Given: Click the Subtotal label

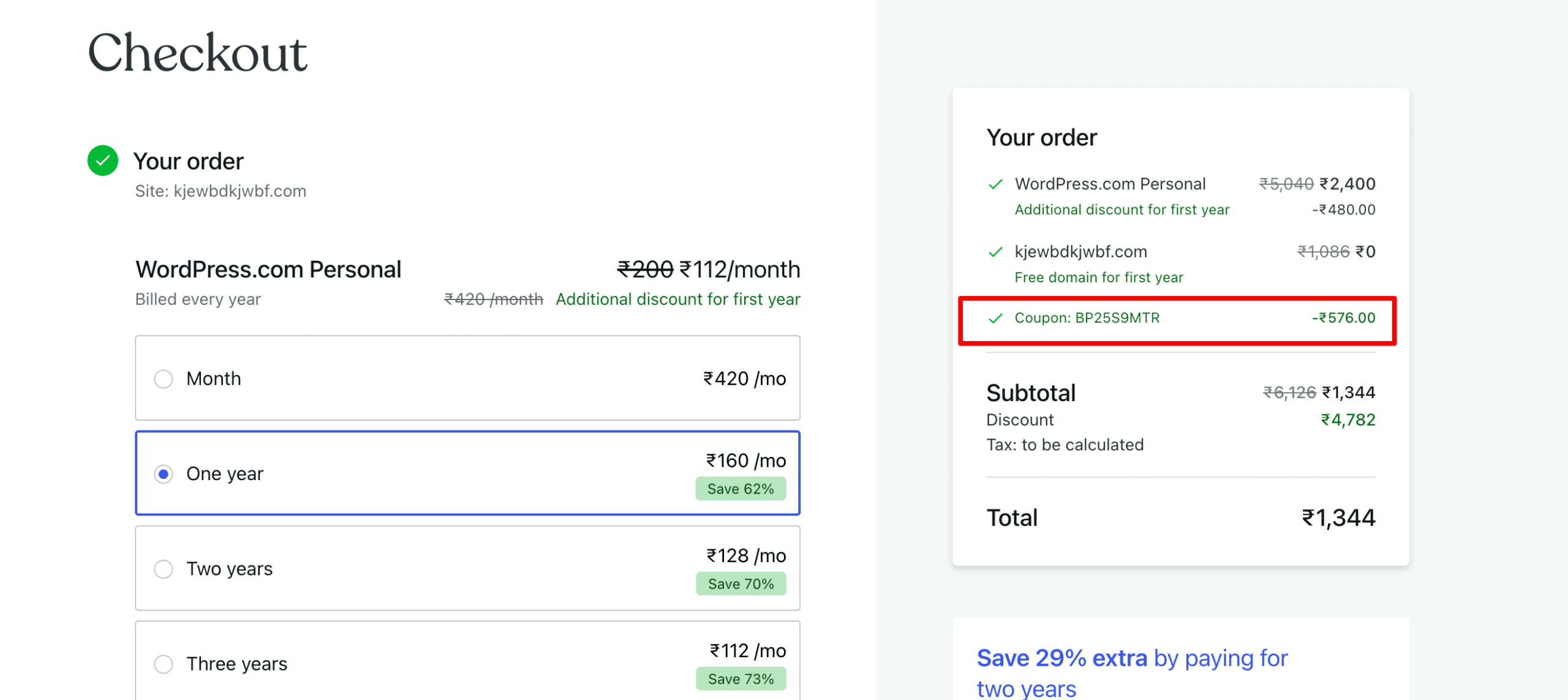Looking at the screenshot, I should point(1031,393).
